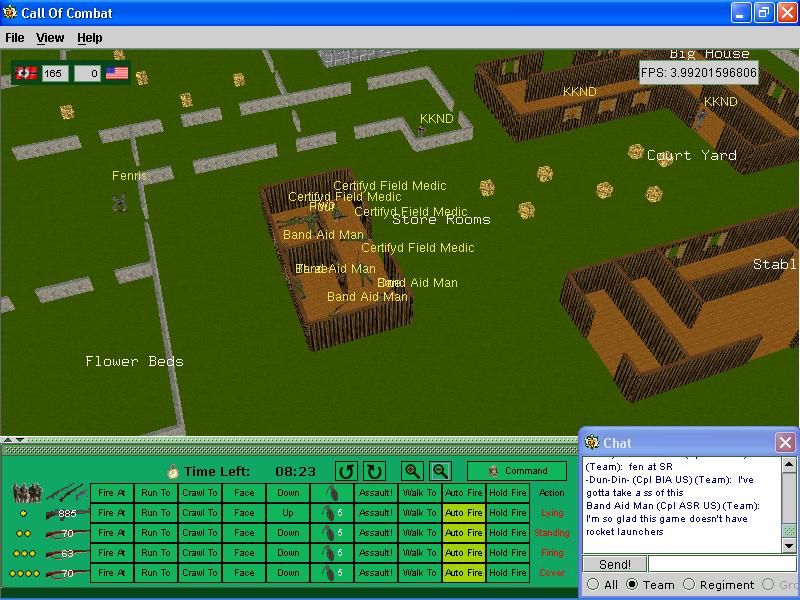Make the Lying soldier get Up

click(288, 513)
